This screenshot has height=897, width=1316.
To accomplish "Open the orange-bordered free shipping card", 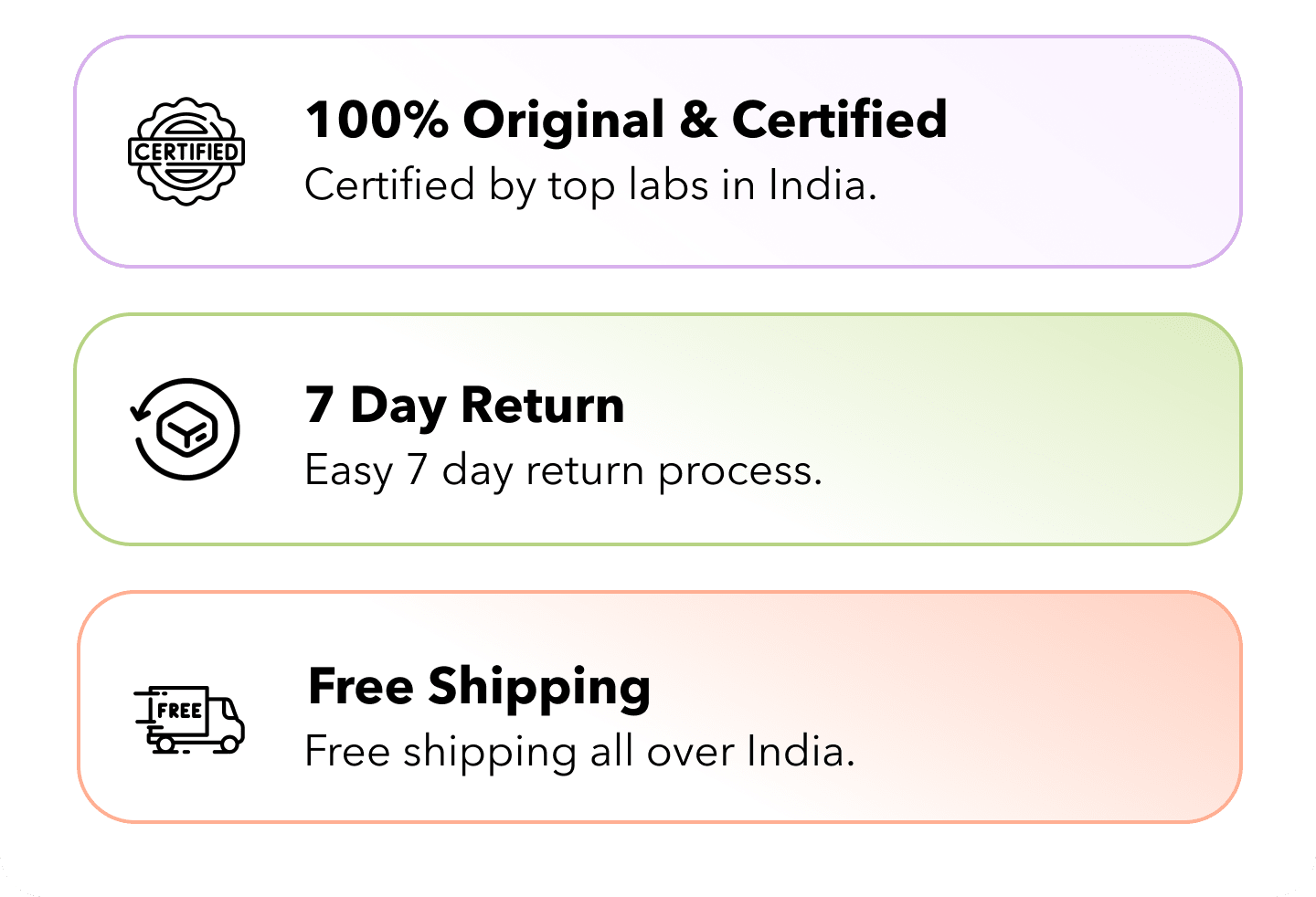I will (660, 707).
